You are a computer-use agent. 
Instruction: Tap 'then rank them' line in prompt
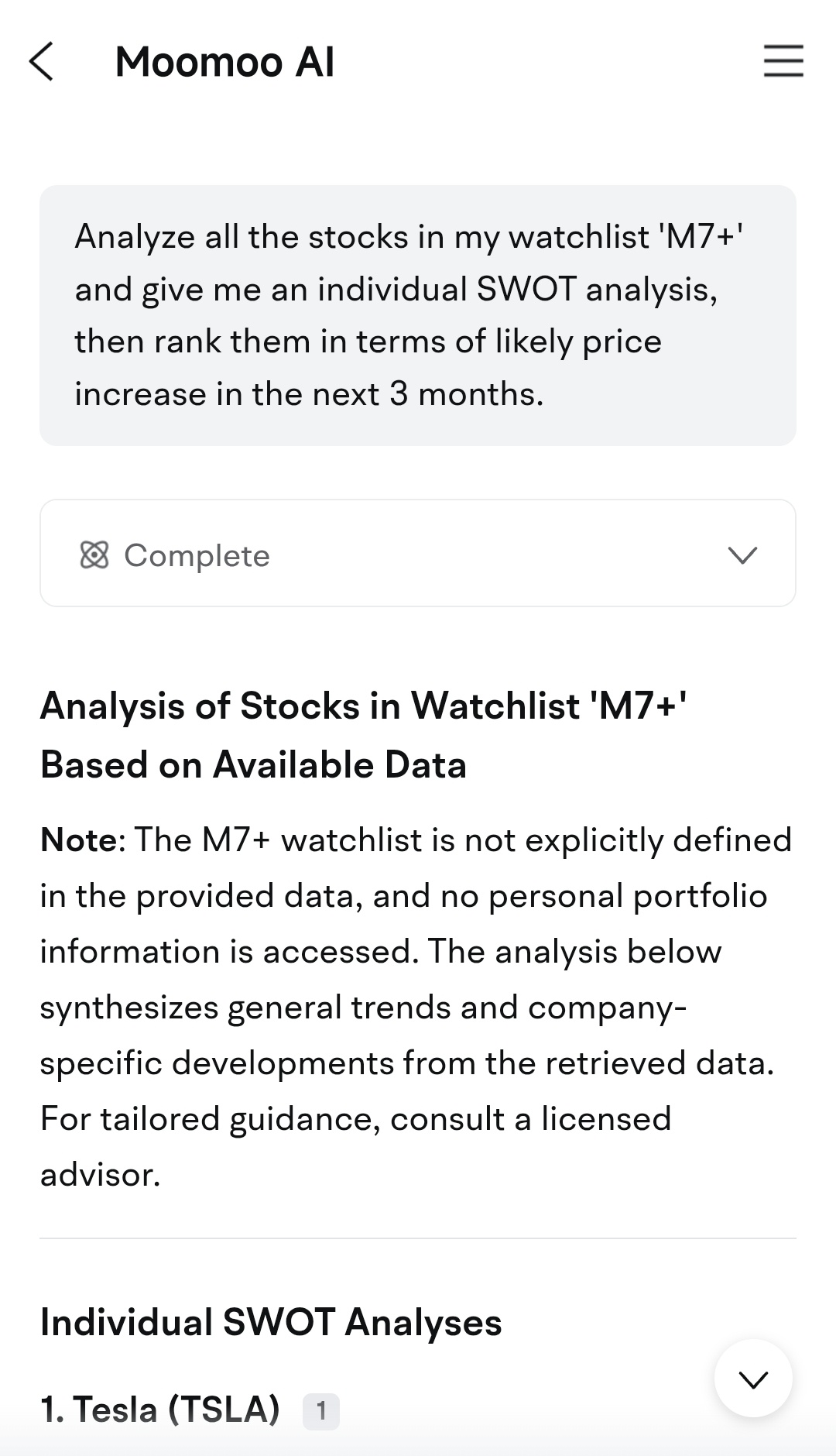coord(368,342)
